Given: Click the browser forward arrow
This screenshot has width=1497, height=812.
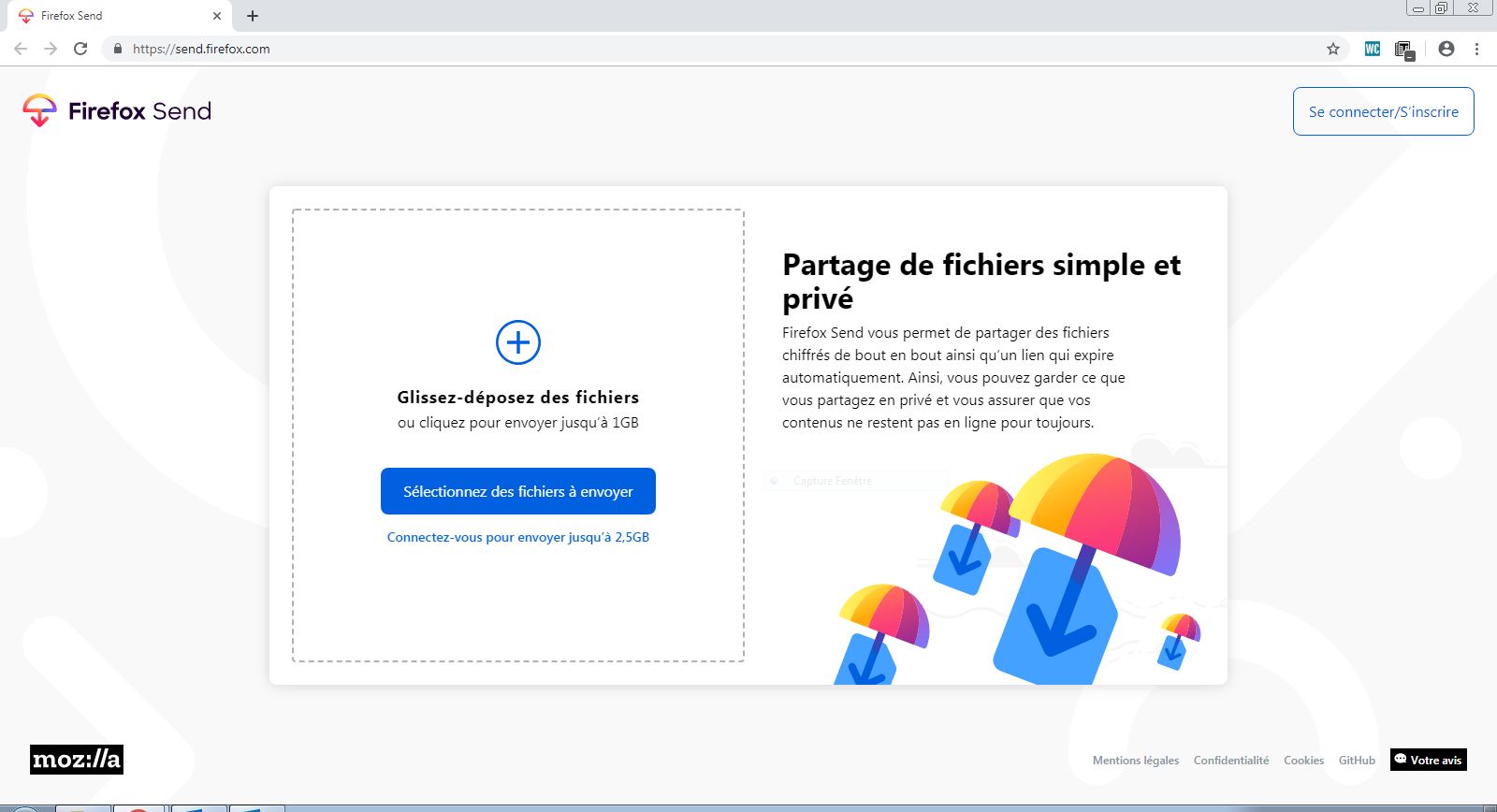Looking at the screenshot, I should (51, 49).
